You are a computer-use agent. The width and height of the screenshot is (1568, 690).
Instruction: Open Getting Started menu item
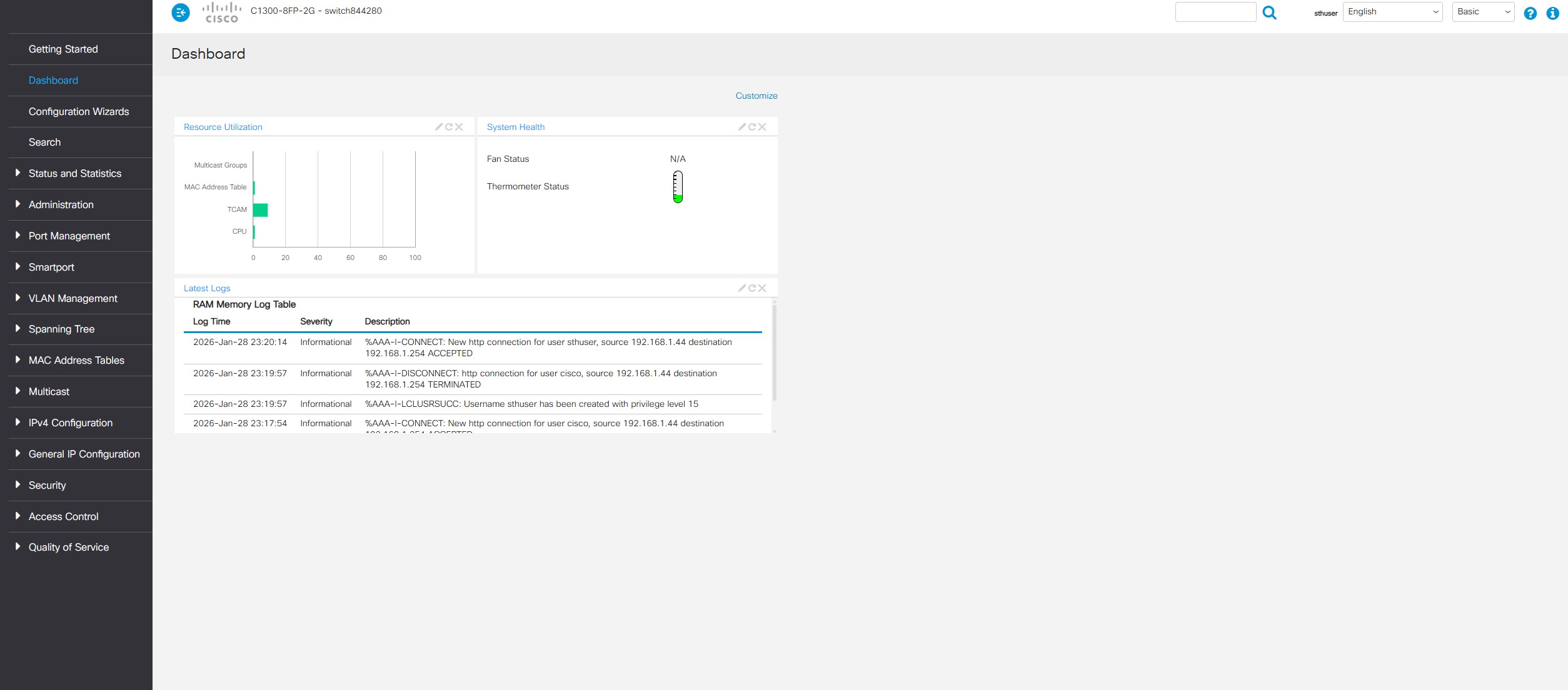pos(63,49)
